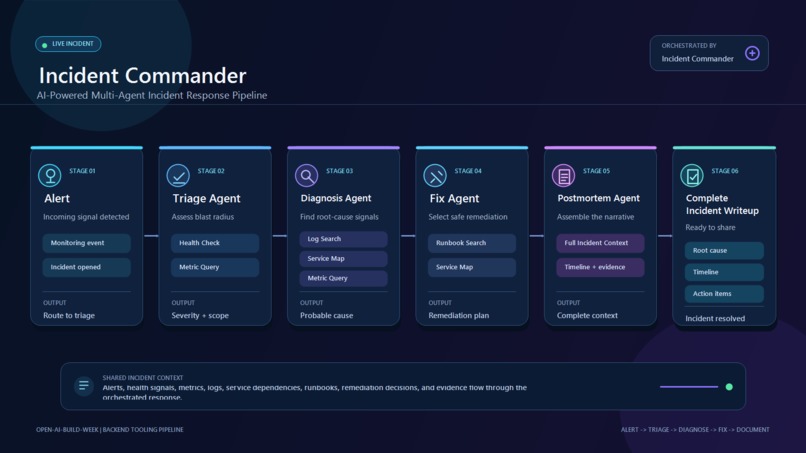
Task: Click the ALERT -> TRIAGE -> DIAGNOSE footer text
Action: (x=695, y=430)
